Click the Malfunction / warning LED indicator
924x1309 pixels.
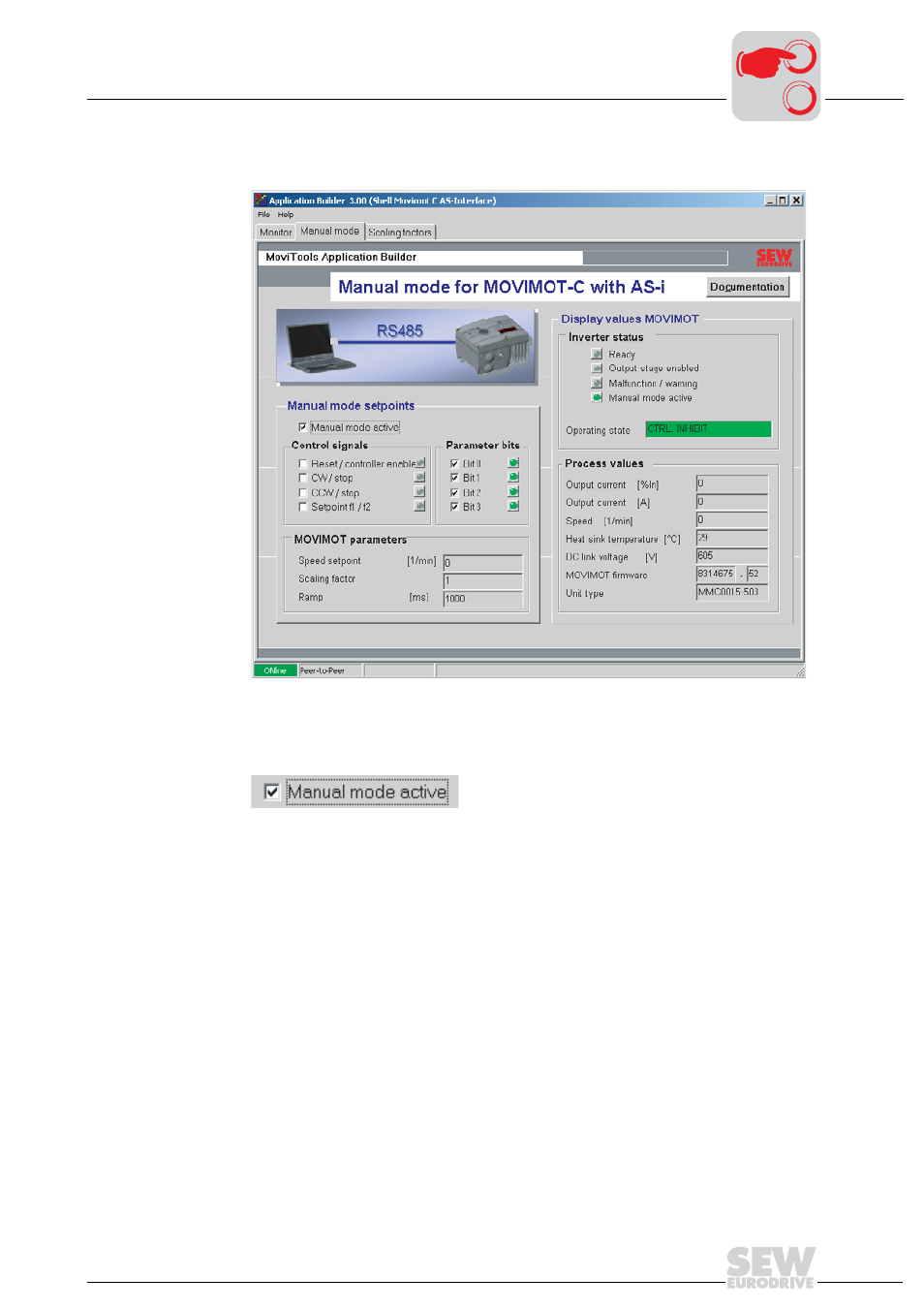click(x=597, y=383)
